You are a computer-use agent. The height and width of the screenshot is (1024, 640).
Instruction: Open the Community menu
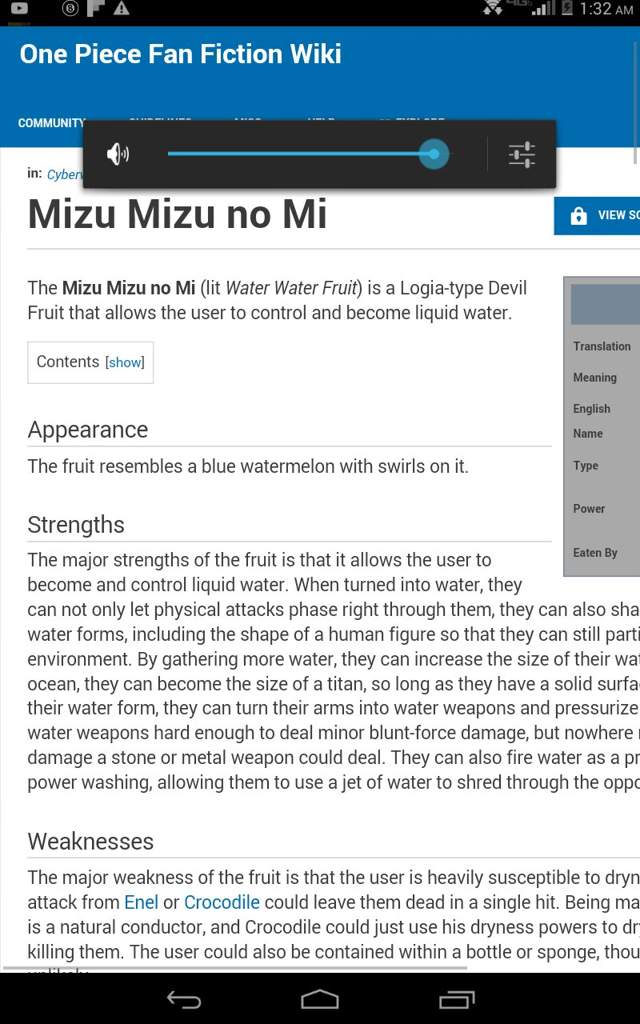(x=51, y=123)
